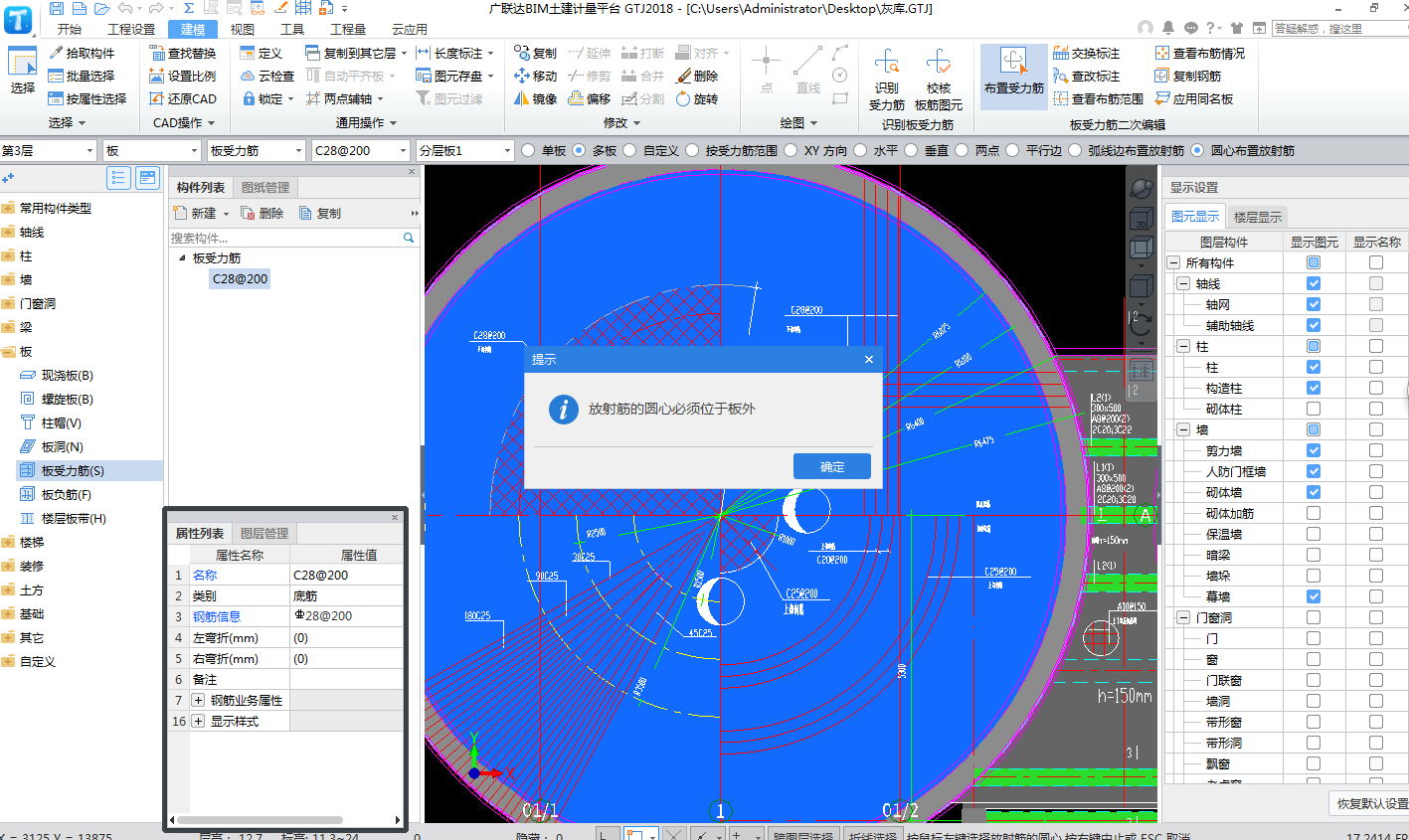Select the 长度标注 length dimension tool
1409x840 pixels.
[454, 53]
